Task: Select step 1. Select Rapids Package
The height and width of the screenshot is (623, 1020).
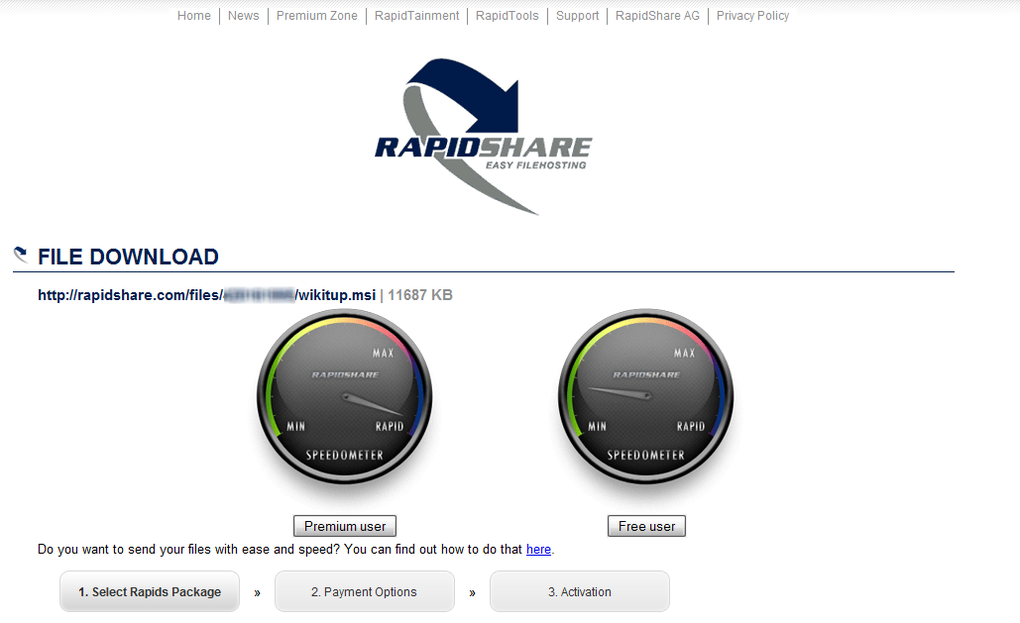Action: pos(150,592)
